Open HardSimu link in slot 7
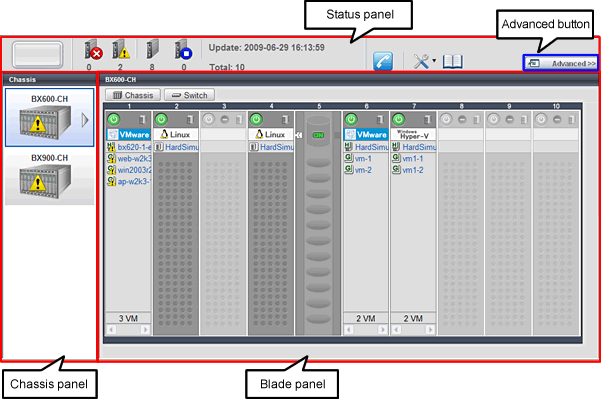This screenshot has height=399, width=601. click(x=419, y=147)
